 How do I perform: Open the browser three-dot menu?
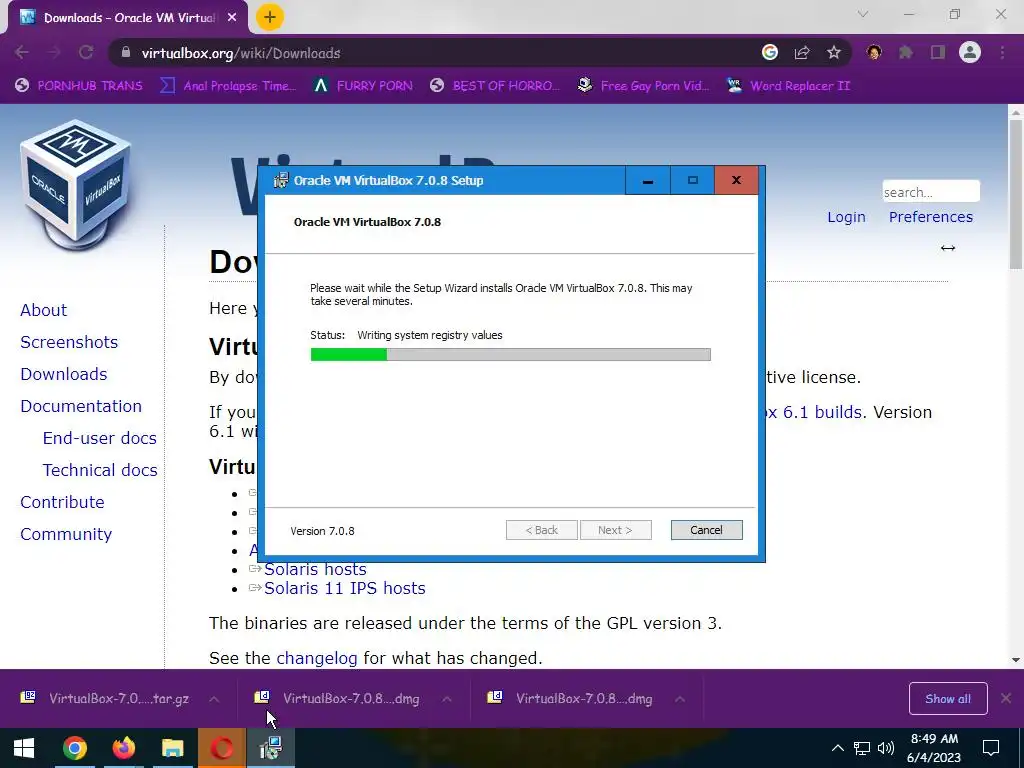[1002, 53]
